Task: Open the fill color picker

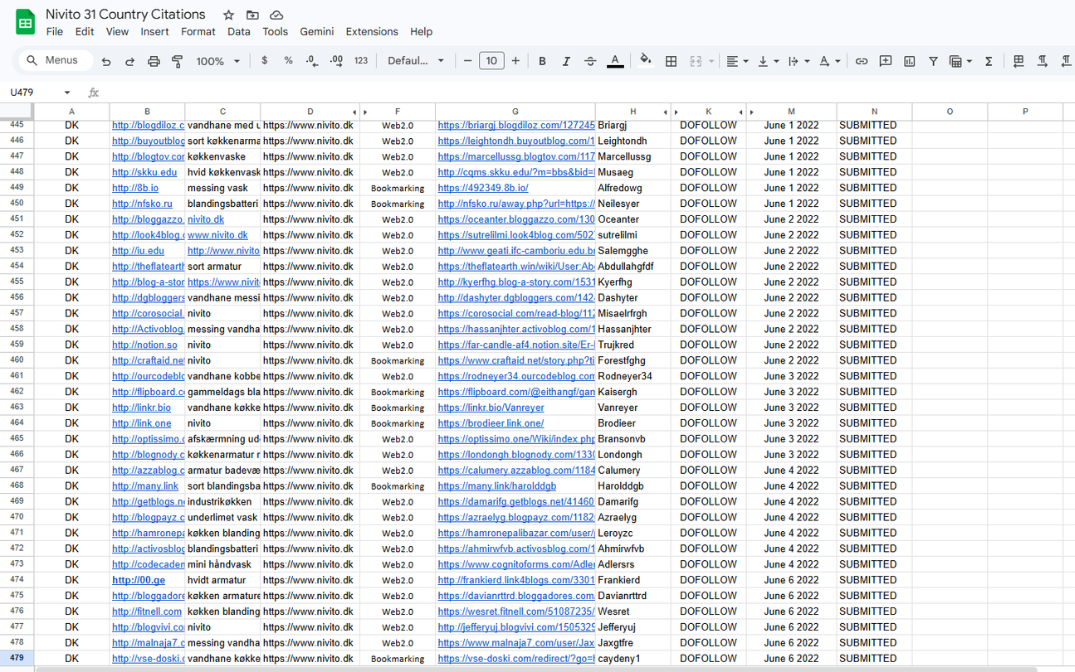Action: click(645, 61)
